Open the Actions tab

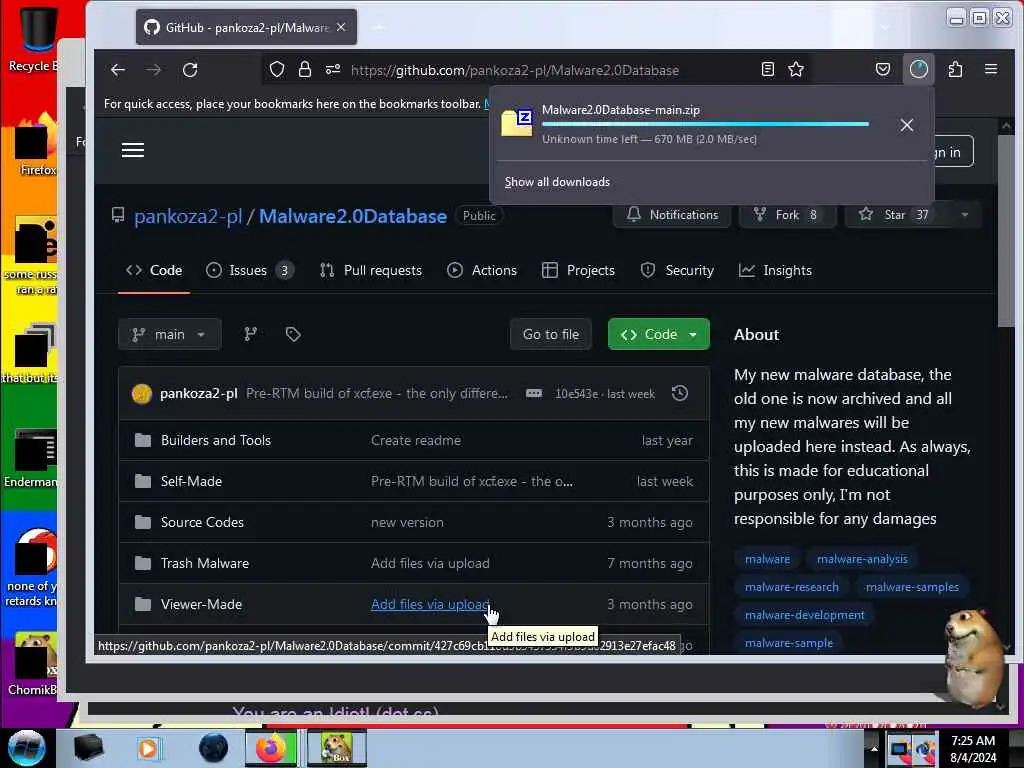(482, 270)
